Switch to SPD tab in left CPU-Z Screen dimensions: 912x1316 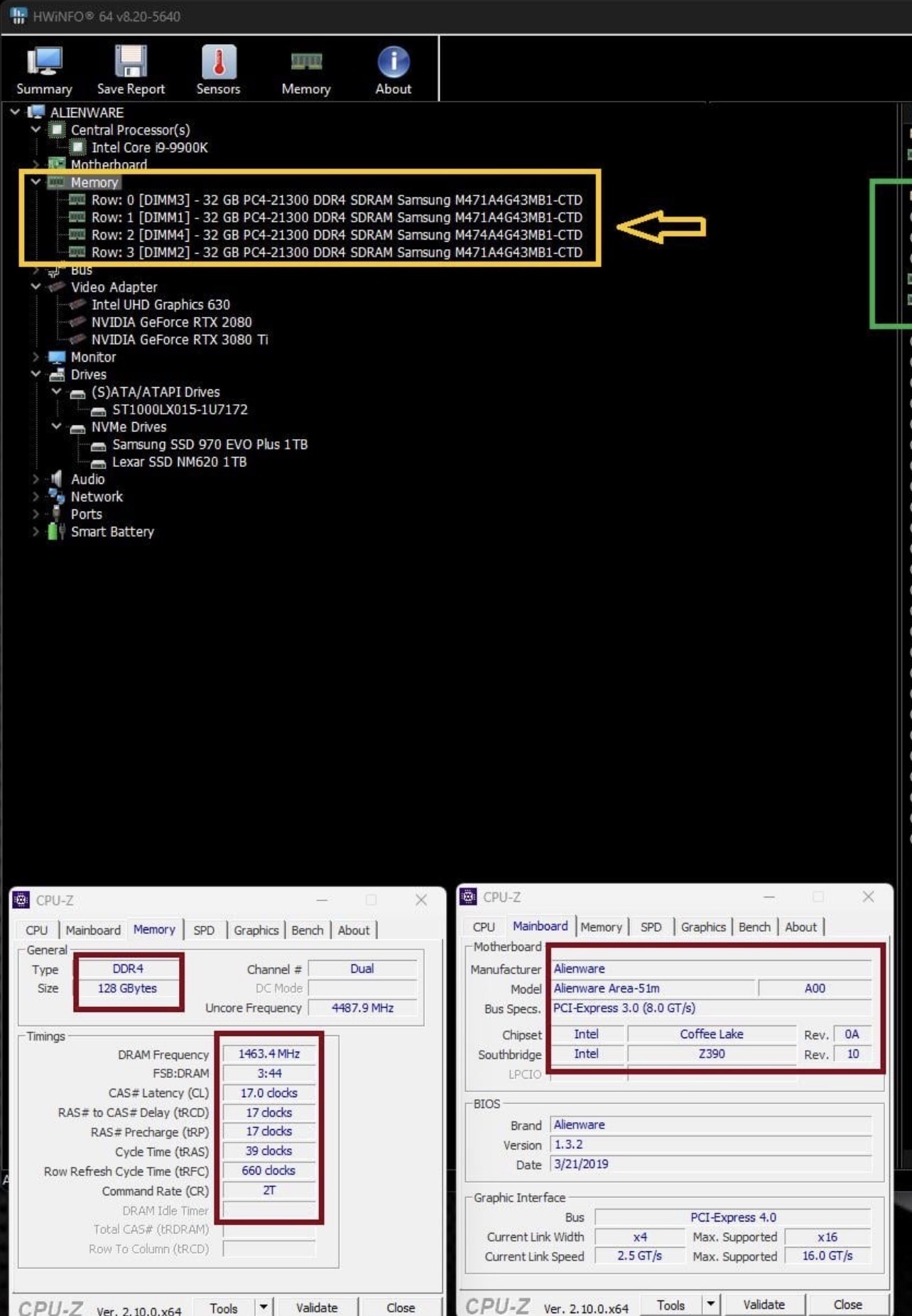coord(204,930)
